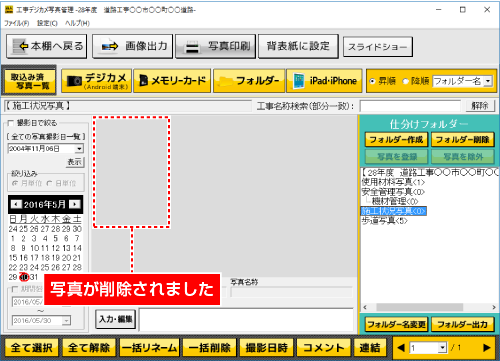Click 一括削除 button

209,348
